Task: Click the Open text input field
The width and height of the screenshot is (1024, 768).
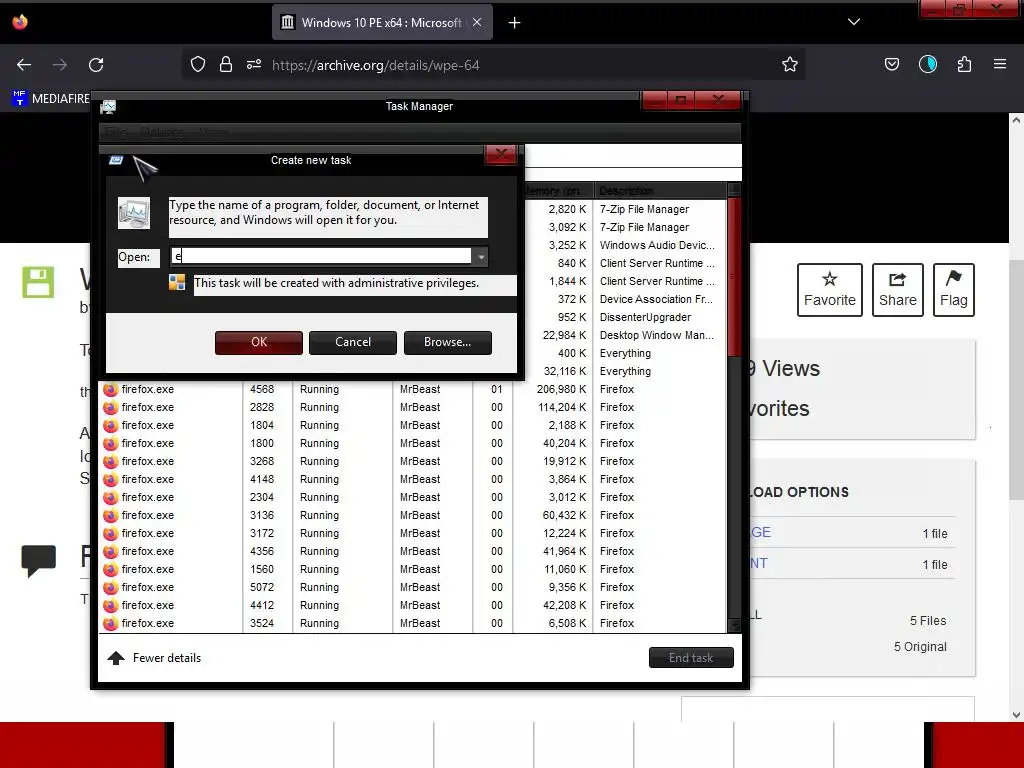Action: click(321, 256)
